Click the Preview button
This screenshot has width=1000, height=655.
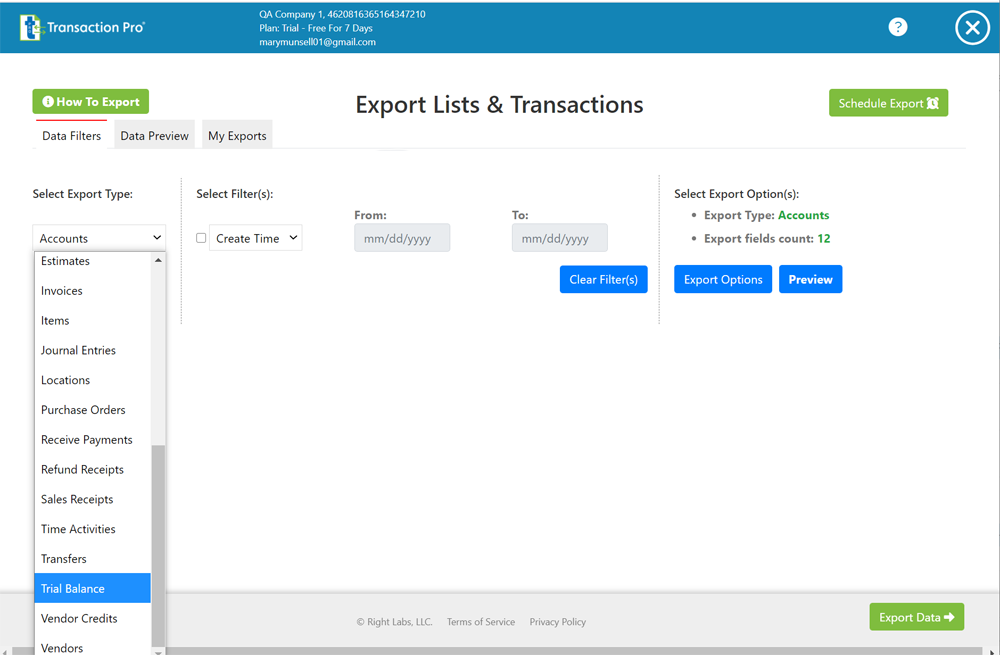click(810, 279)
